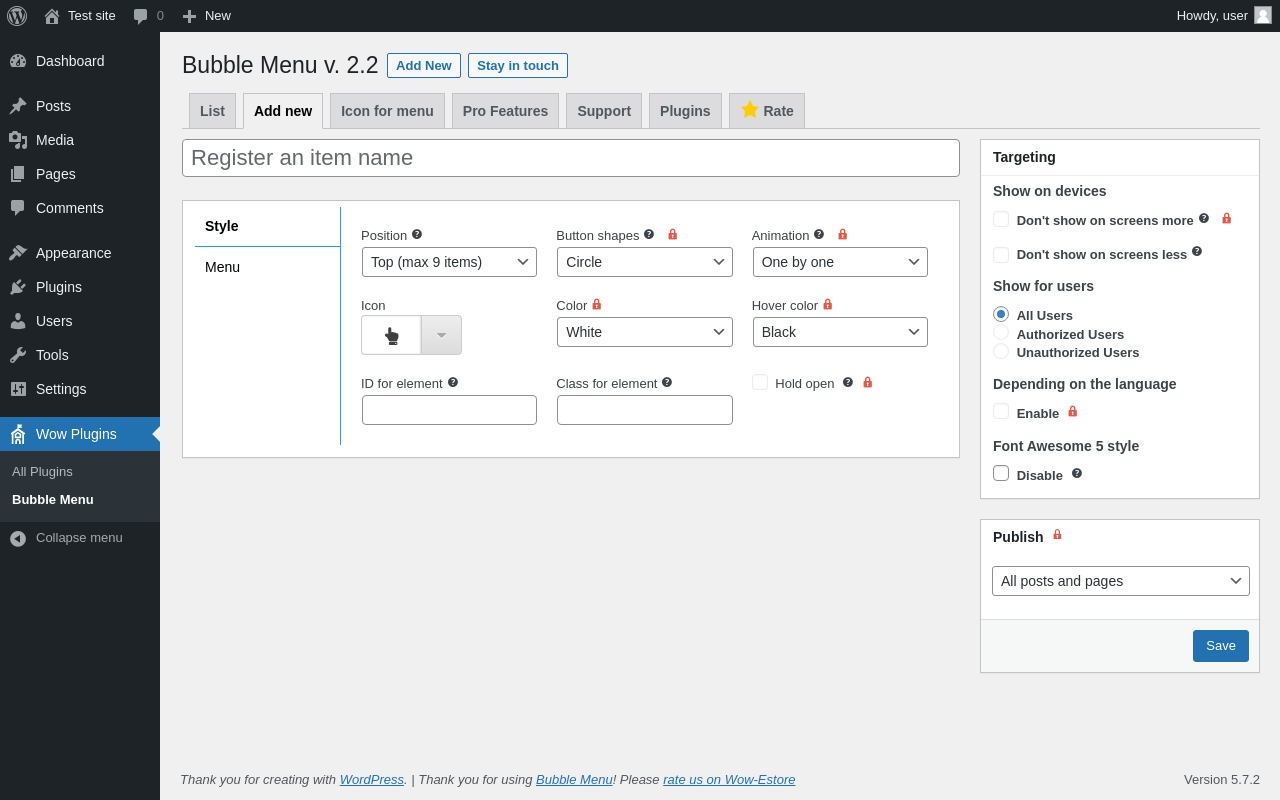1280x800 pixels.
Task: Open the Position dropdown
Action: (449, 262)
